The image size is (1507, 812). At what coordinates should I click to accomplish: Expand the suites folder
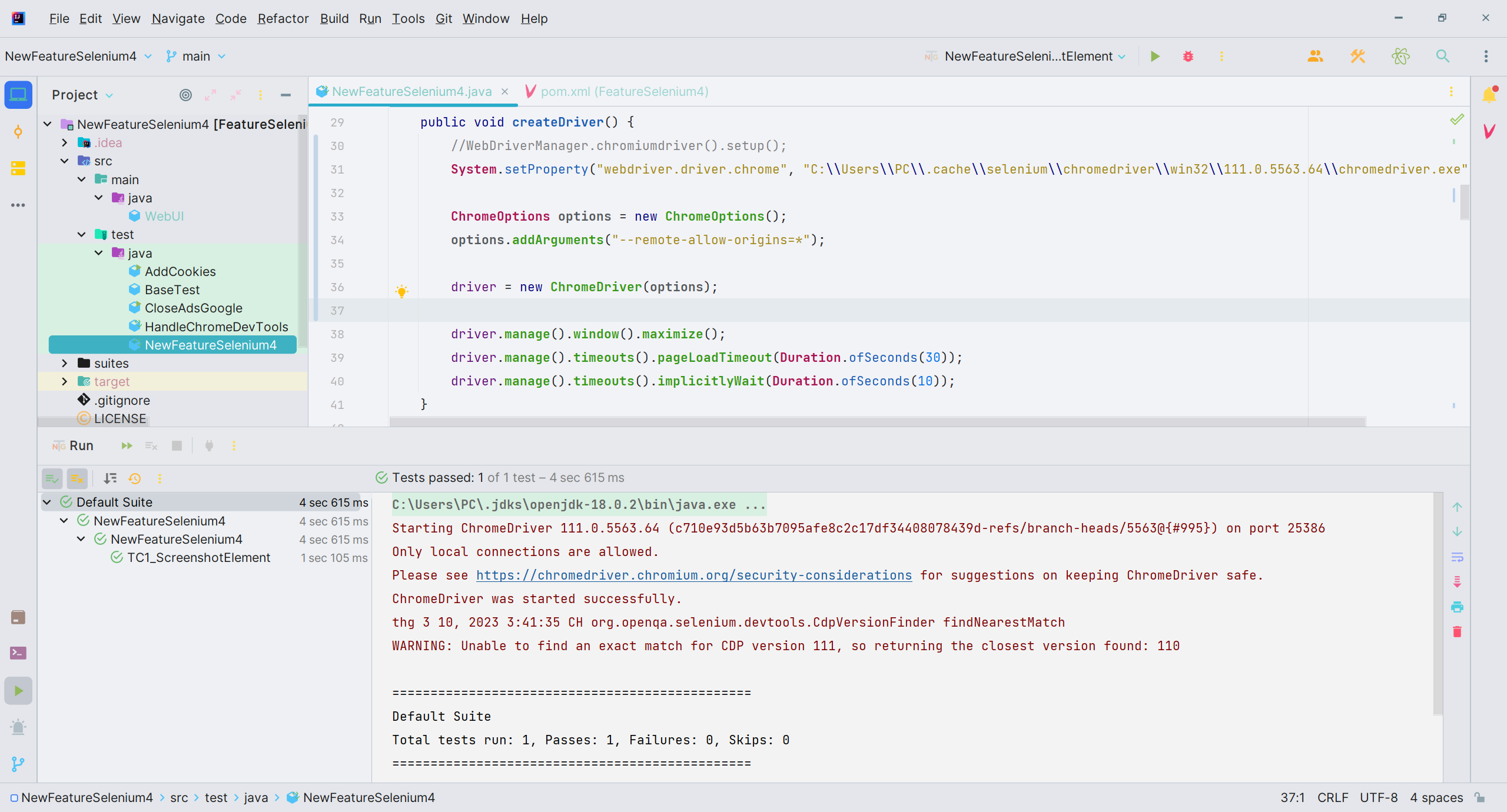[x=65, y=364]
